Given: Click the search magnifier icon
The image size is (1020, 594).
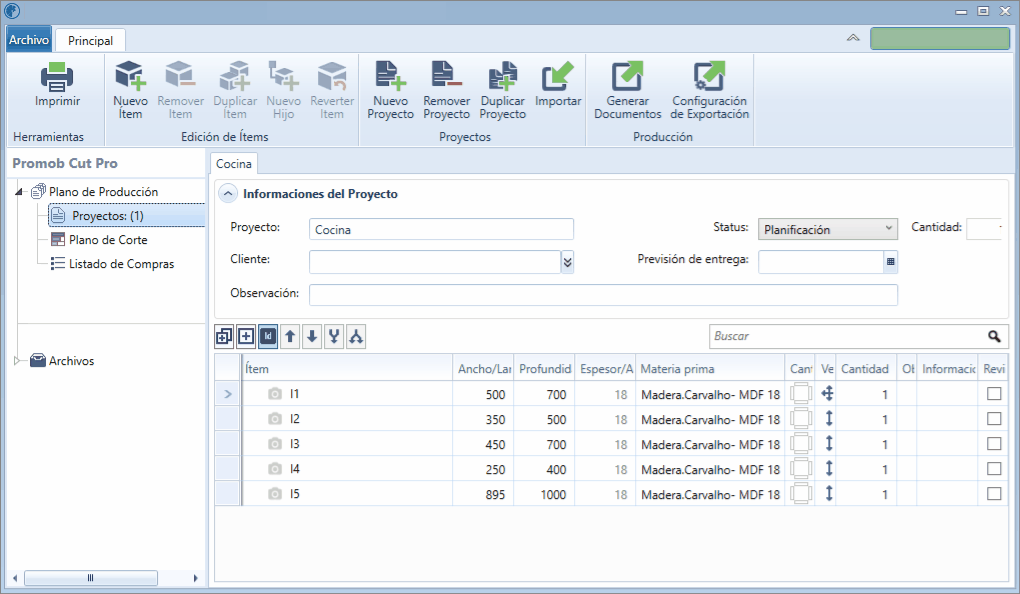Looking at the screenshot, I should tap(994, 336).
